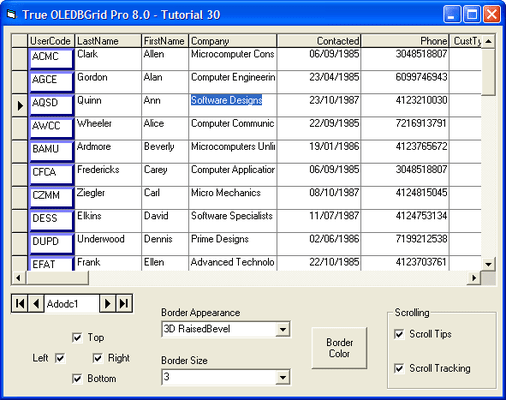Image resolution: width=506 pixels, height=400 pixels.
Task: Click the horizontal scrollbar thumb
Action: click(58, 278)
